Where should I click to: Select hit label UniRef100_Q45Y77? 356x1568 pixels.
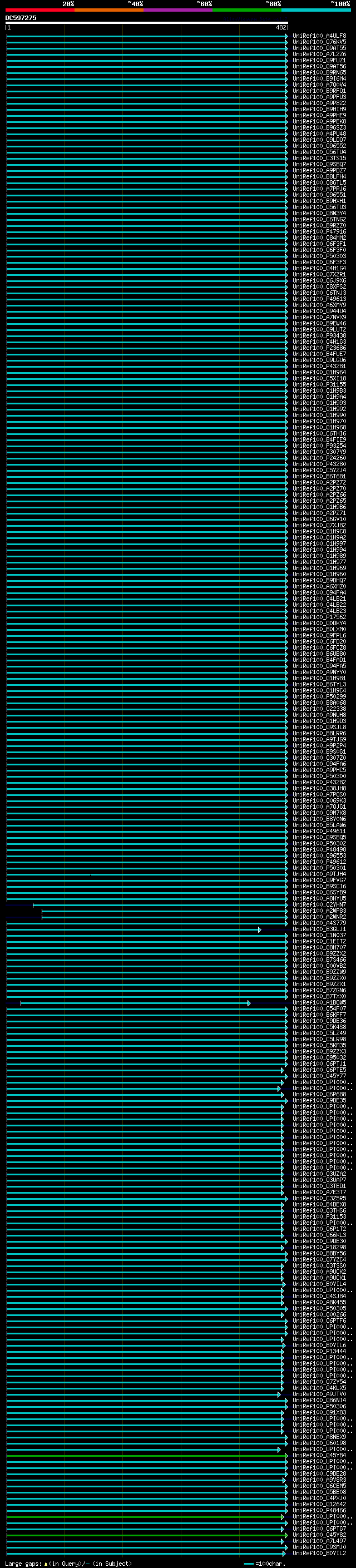pos(319,1076)
